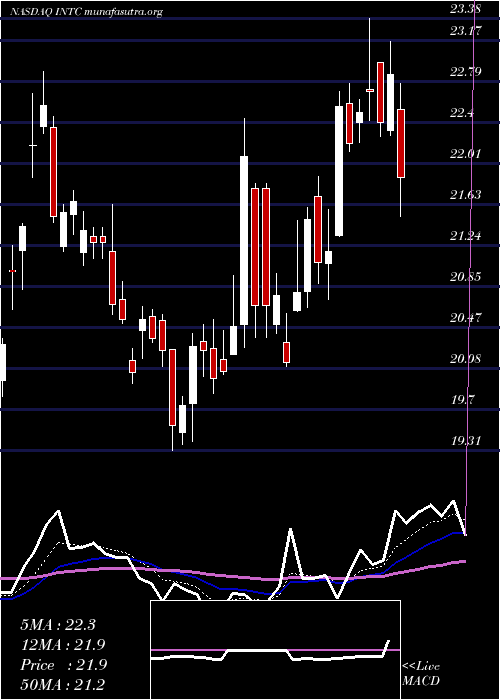
Task: Click the 'NASDAQ INTC munafasutra.org' title text
Action: (x=85, y=12)
